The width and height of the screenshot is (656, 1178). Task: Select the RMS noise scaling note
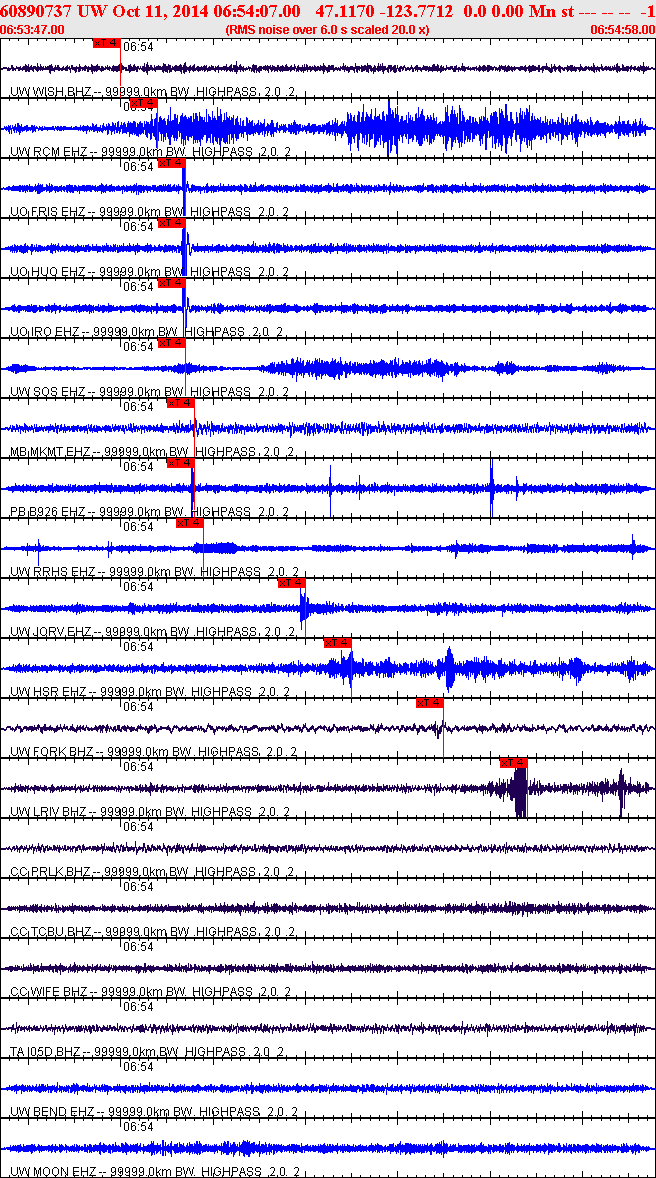tap(328, 29)
